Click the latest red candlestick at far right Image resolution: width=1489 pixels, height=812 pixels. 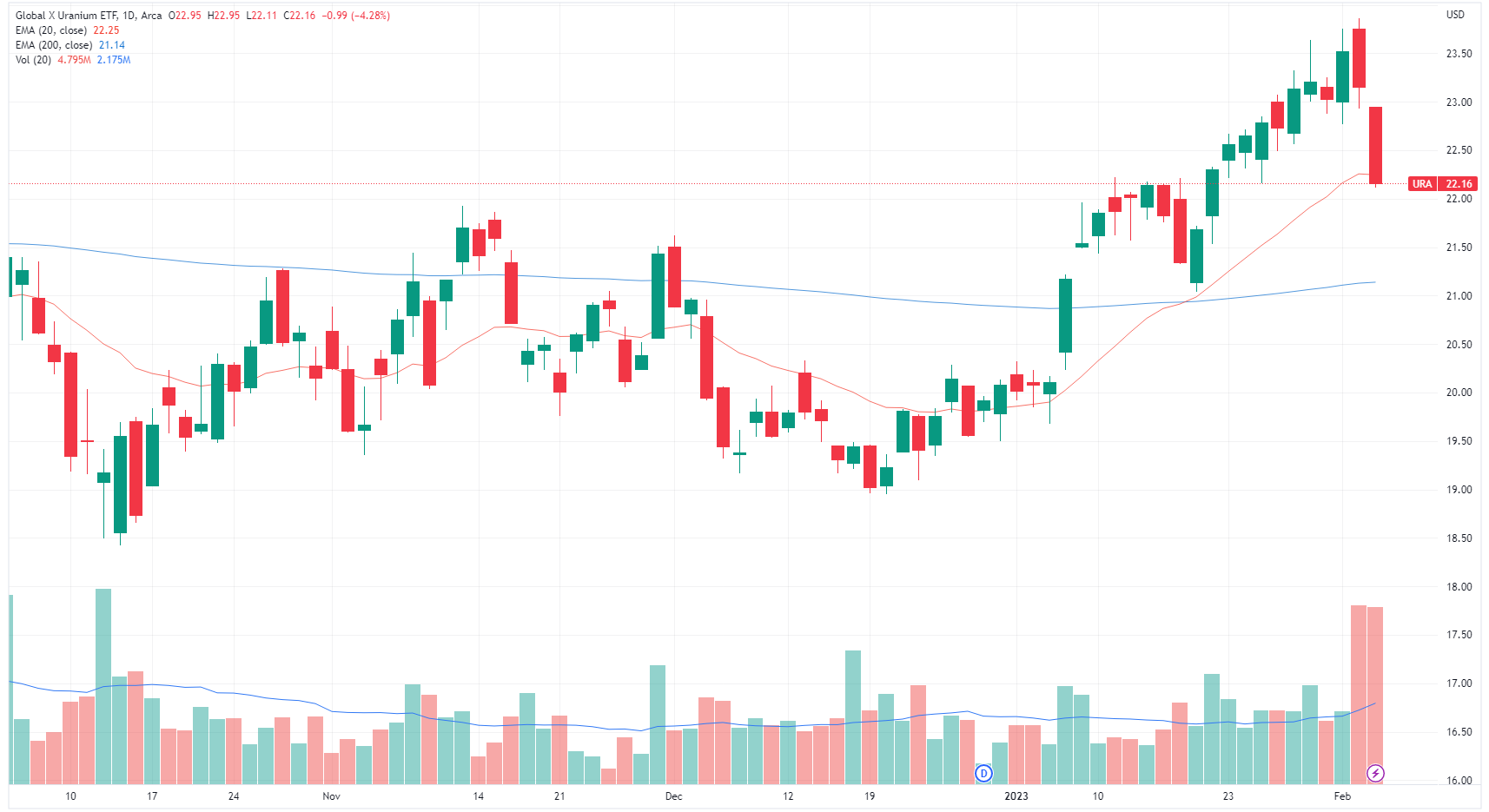1376,145
